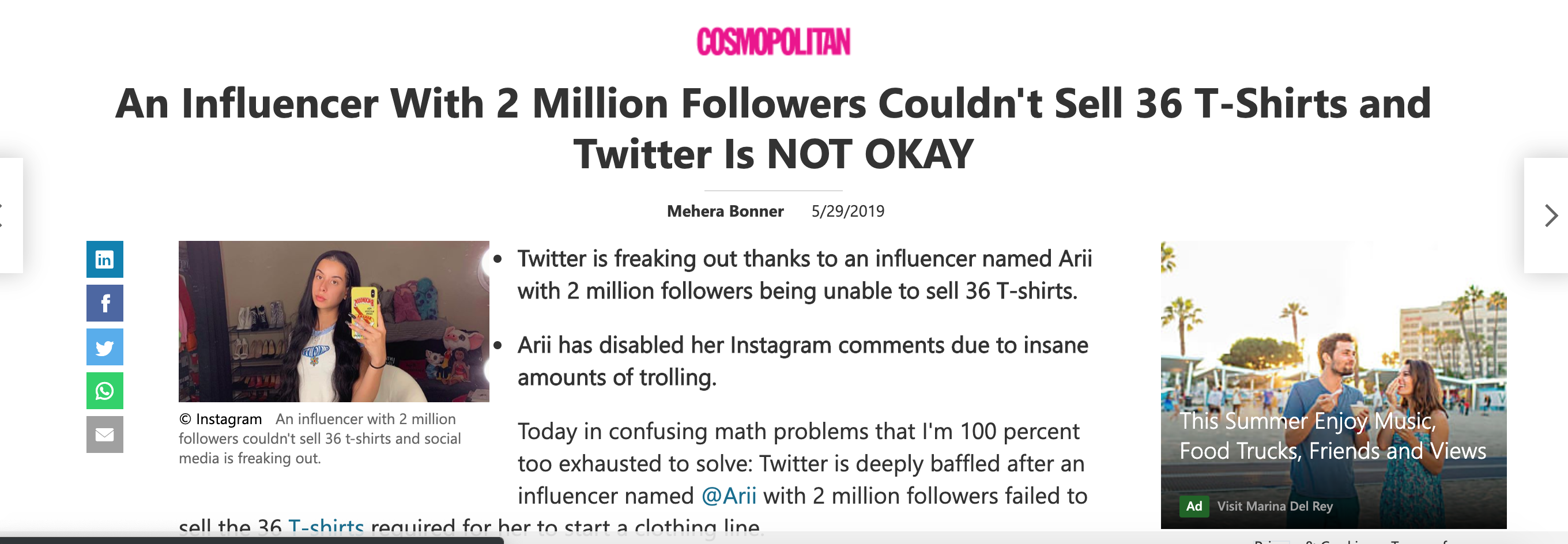Viewport: 1568px width, 544px height.
Task: Open the @Arii profile link
Action: tap(729, 496)
